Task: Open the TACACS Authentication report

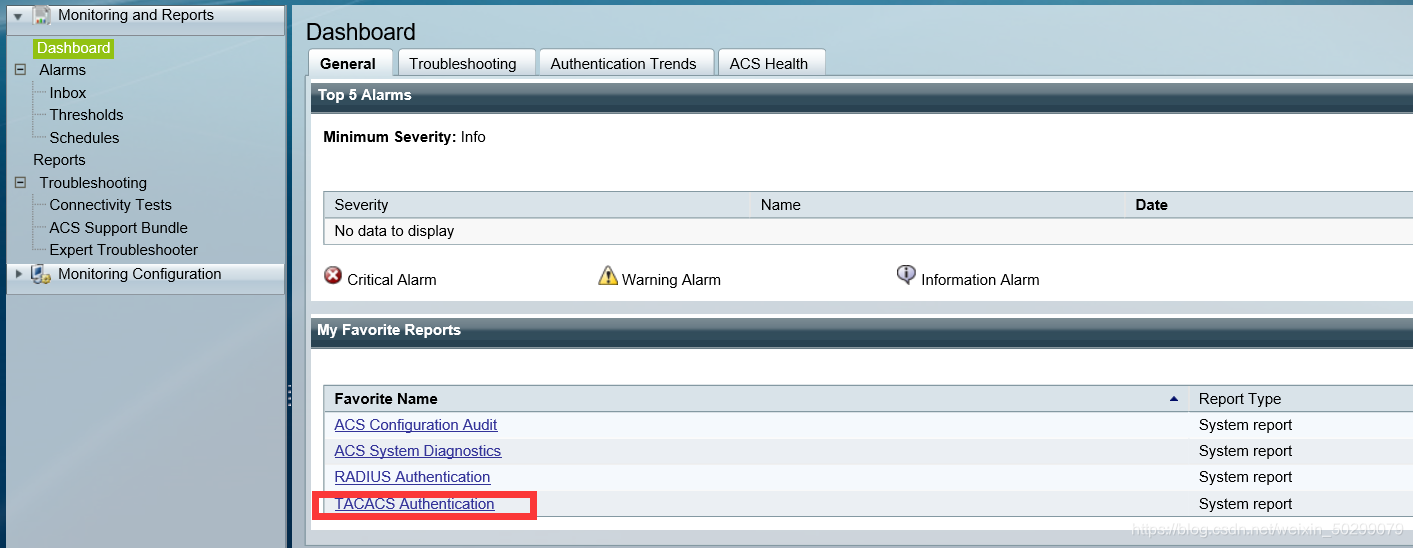Action: (414, 504)
